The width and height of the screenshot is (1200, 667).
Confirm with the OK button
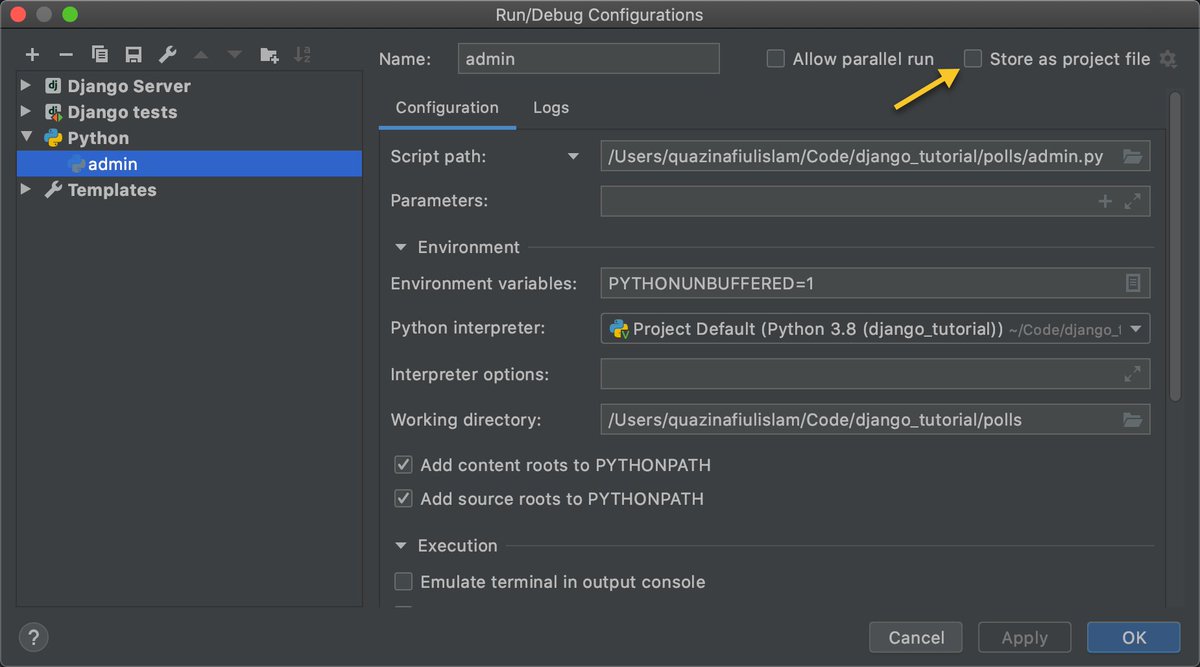coord(1134,637)
